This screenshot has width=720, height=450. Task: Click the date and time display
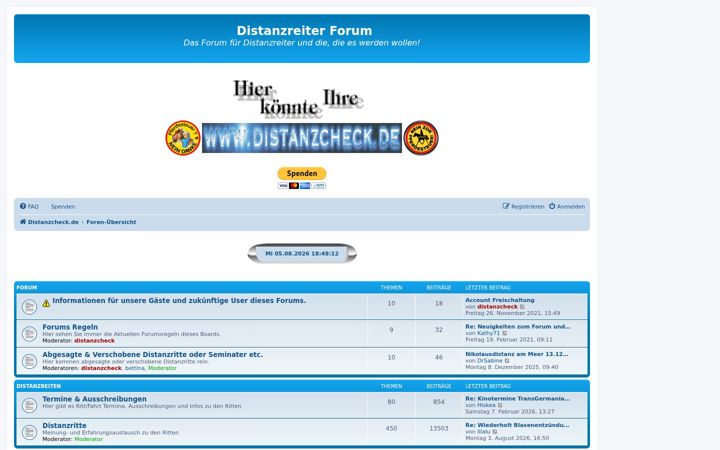pos(302,253)
